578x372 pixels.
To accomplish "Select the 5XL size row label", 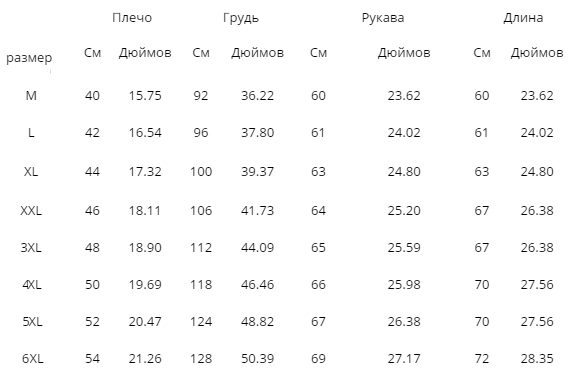I will tap(32, 322).
